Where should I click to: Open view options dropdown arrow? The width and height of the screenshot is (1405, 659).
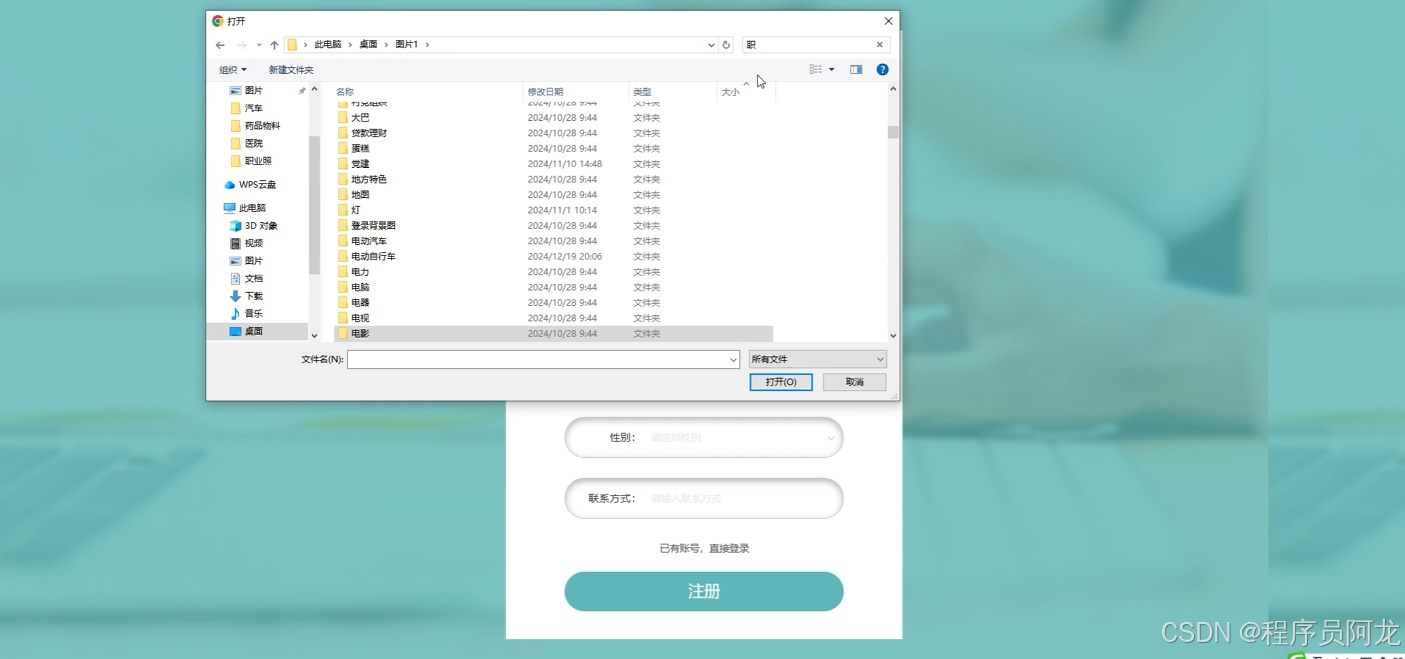831,70
